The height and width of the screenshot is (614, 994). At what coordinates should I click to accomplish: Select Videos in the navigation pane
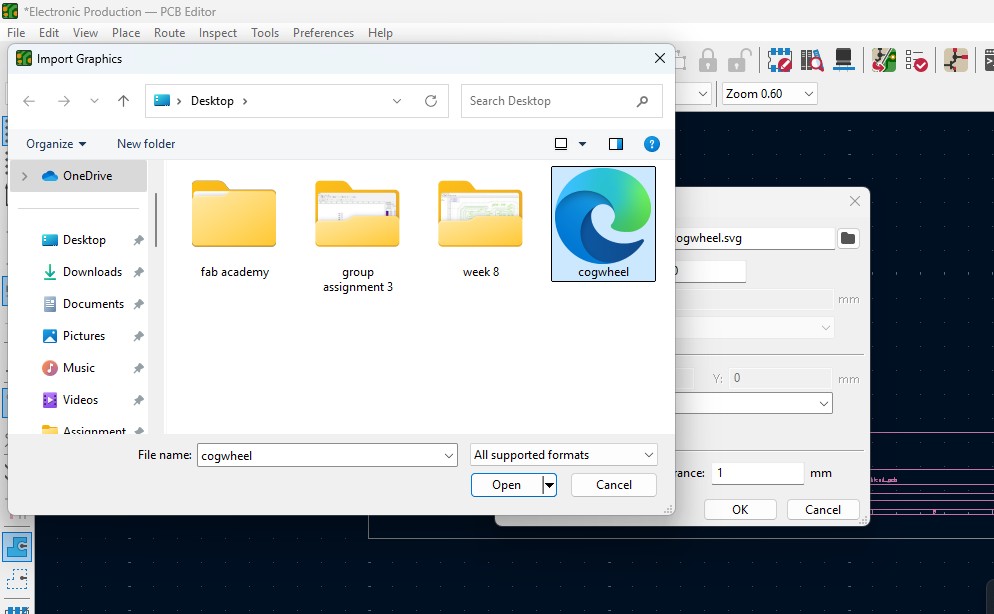(x=79, y=400)
